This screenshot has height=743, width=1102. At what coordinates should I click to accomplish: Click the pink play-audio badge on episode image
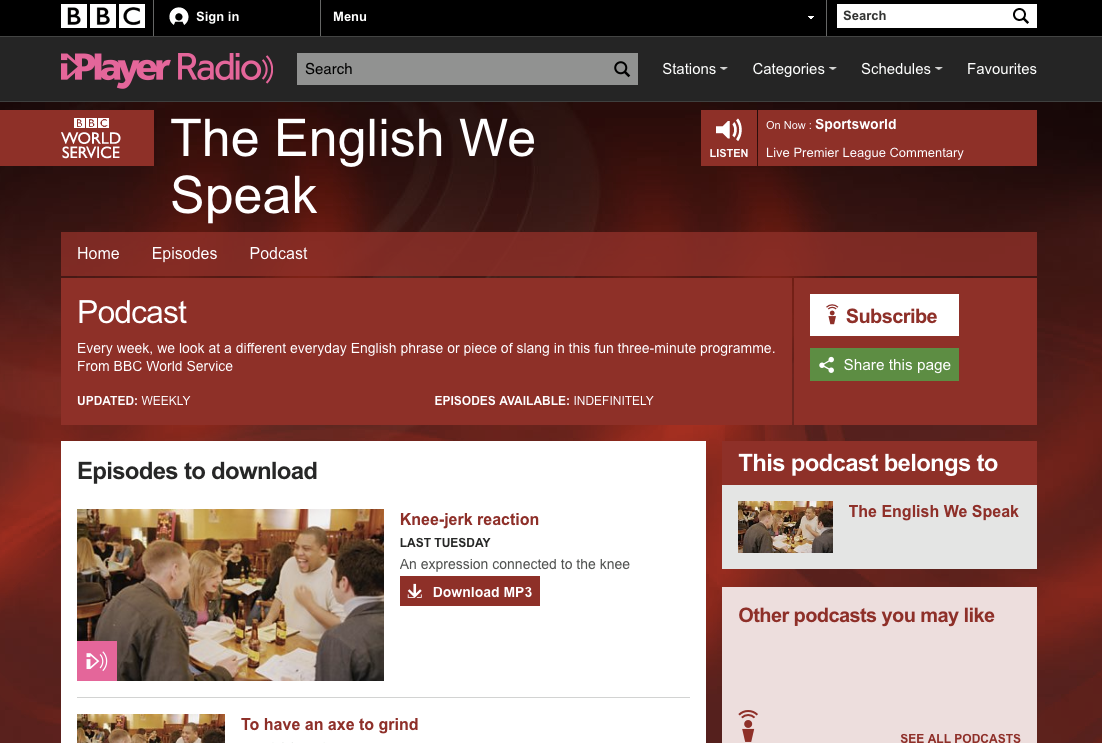(x=97, y=661)
